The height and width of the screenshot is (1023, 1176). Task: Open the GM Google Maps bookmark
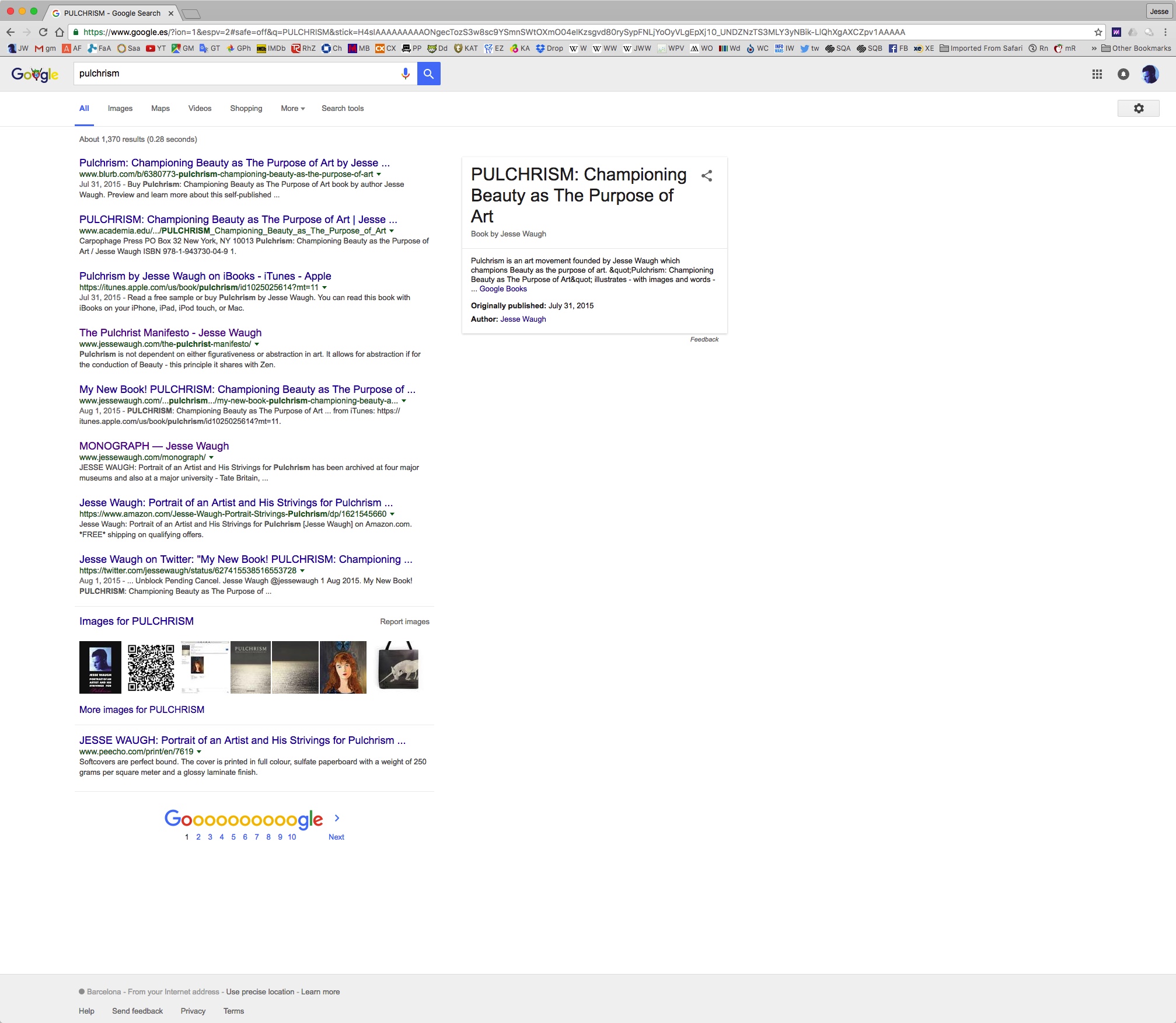tap(183, 48)
